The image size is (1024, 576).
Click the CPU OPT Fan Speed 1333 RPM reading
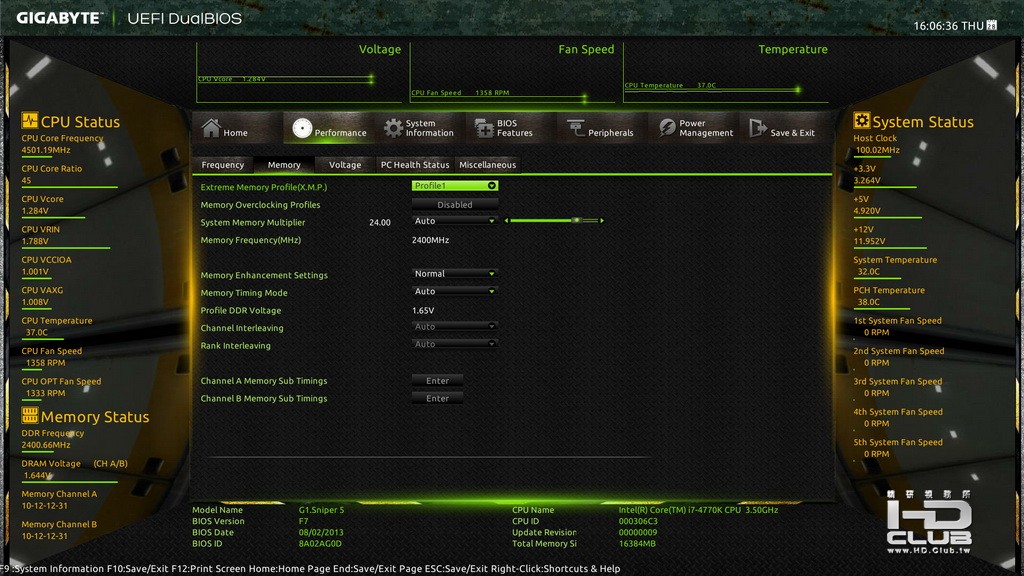46,393
